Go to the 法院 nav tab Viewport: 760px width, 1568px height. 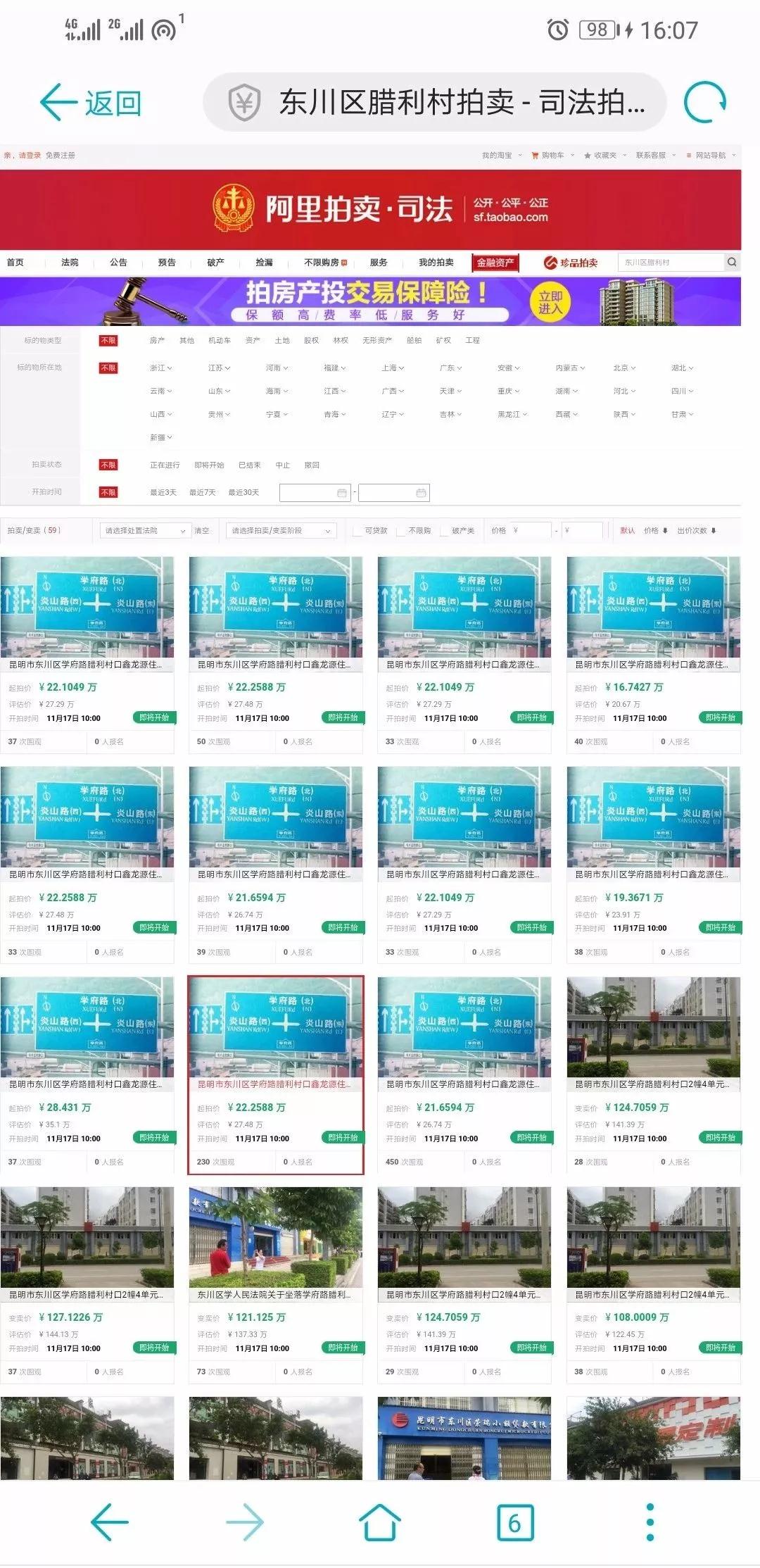pyautogui.click(x=70, y=262)
